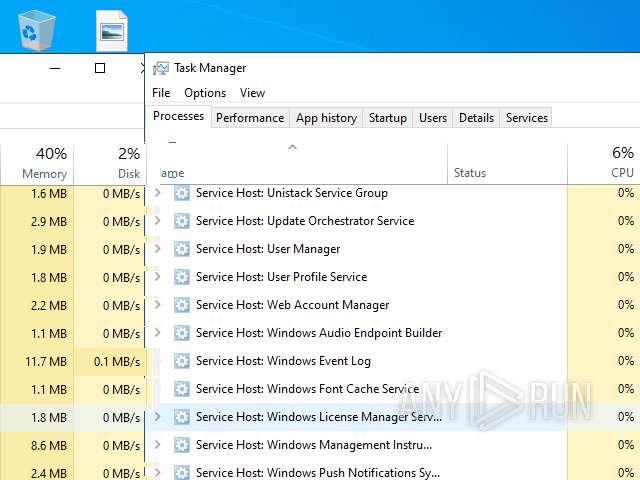Switch to the Users tab
The image size is (640, 480).
click(x=433, y=118)
